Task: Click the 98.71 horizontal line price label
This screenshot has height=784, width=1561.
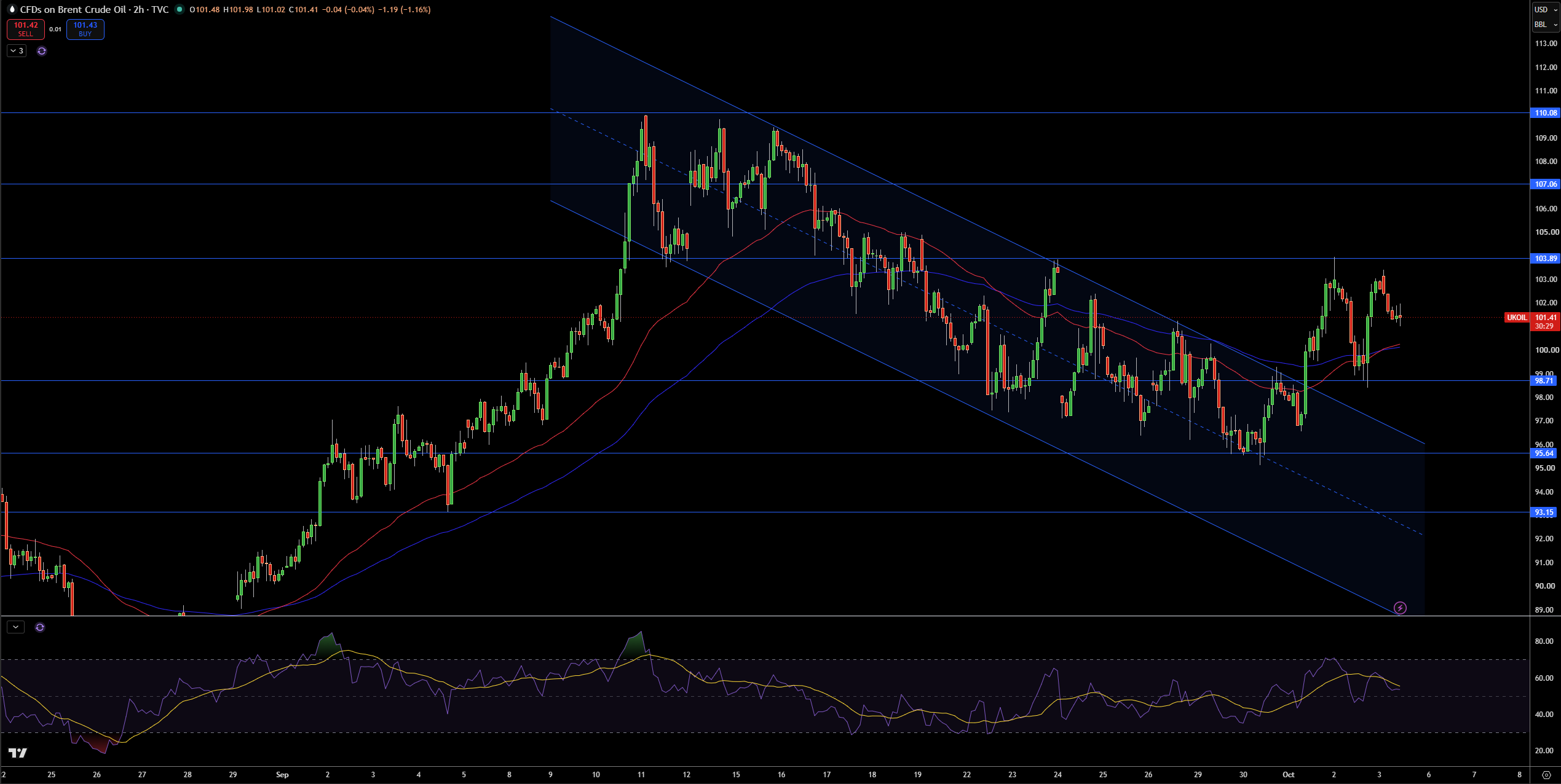Action: coord(1544,381)
